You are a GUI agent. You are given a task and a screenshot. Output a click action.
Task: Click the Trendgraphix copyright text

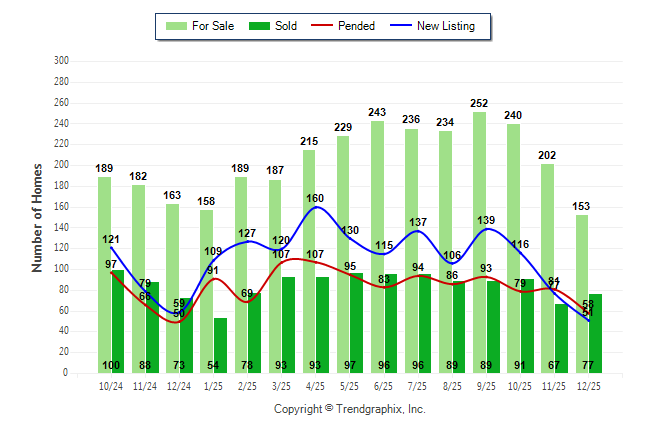tap(350, 409)
